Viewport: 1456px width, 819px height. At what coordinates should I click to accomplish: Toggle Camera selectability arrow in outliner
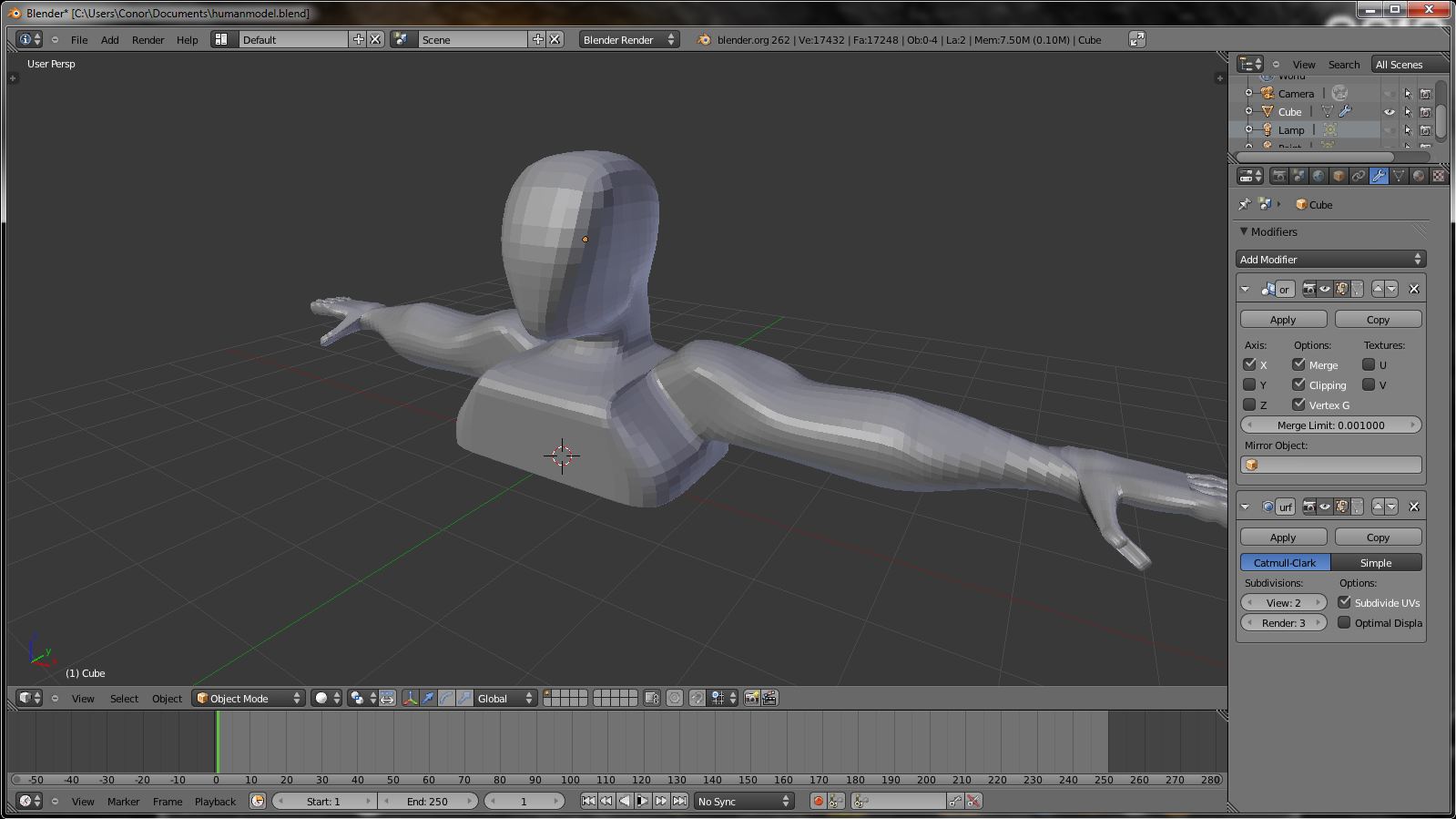pos(1408,93)
